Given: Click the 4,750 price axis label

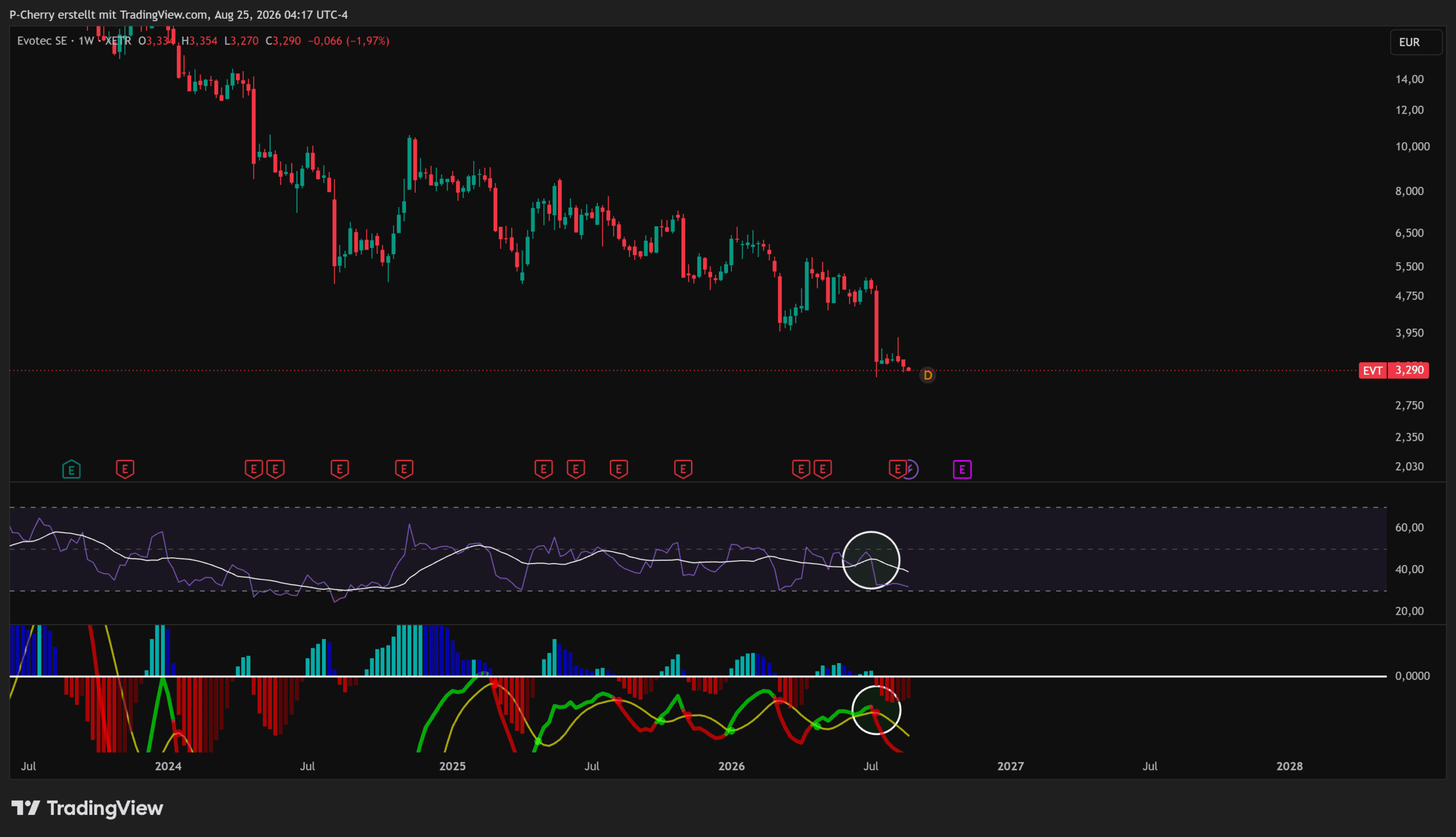Looking at the screenshot, I should coord(1410,296).
